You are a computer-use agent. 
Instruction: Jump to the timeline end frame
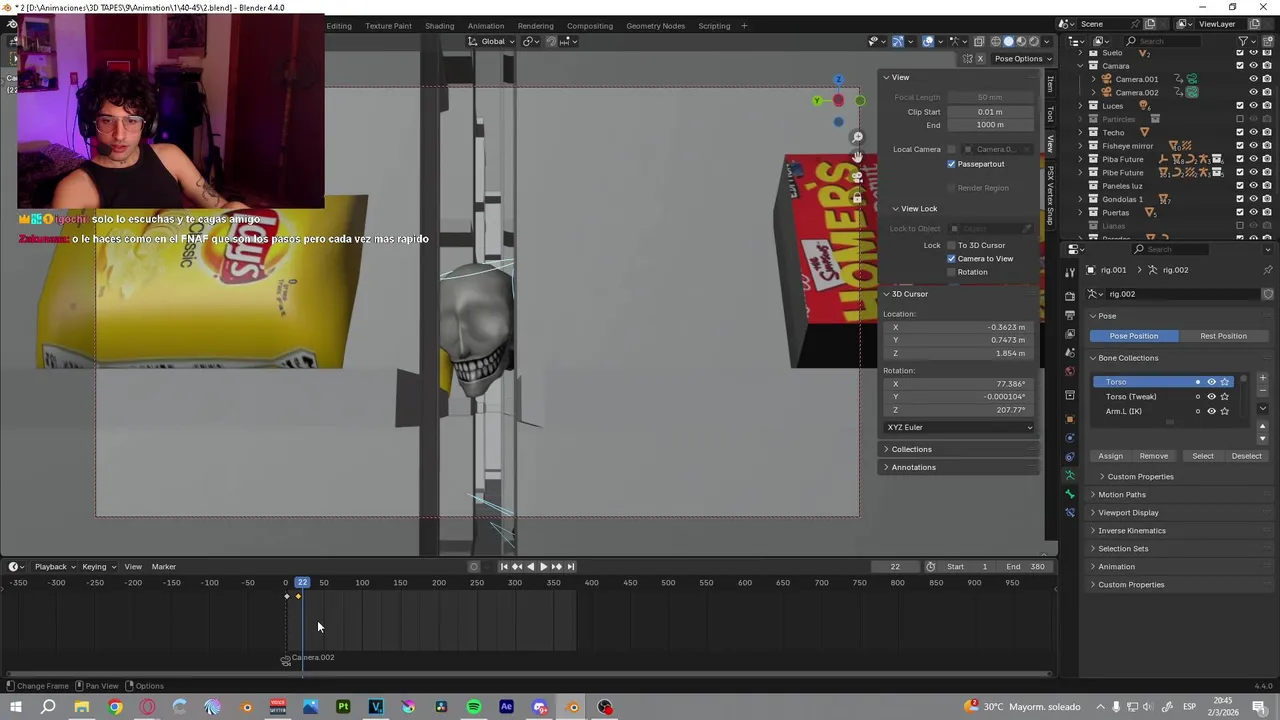pos(571,567)
